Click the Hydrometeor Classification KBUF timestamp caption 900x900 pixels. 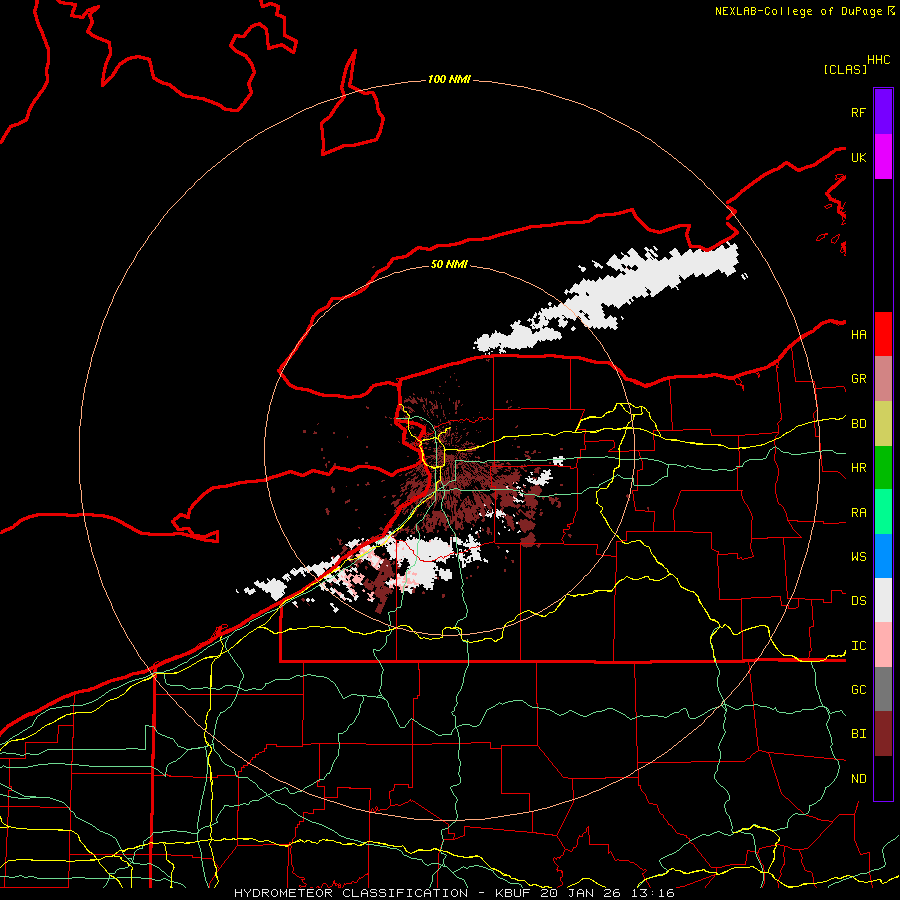coord(454,893)
